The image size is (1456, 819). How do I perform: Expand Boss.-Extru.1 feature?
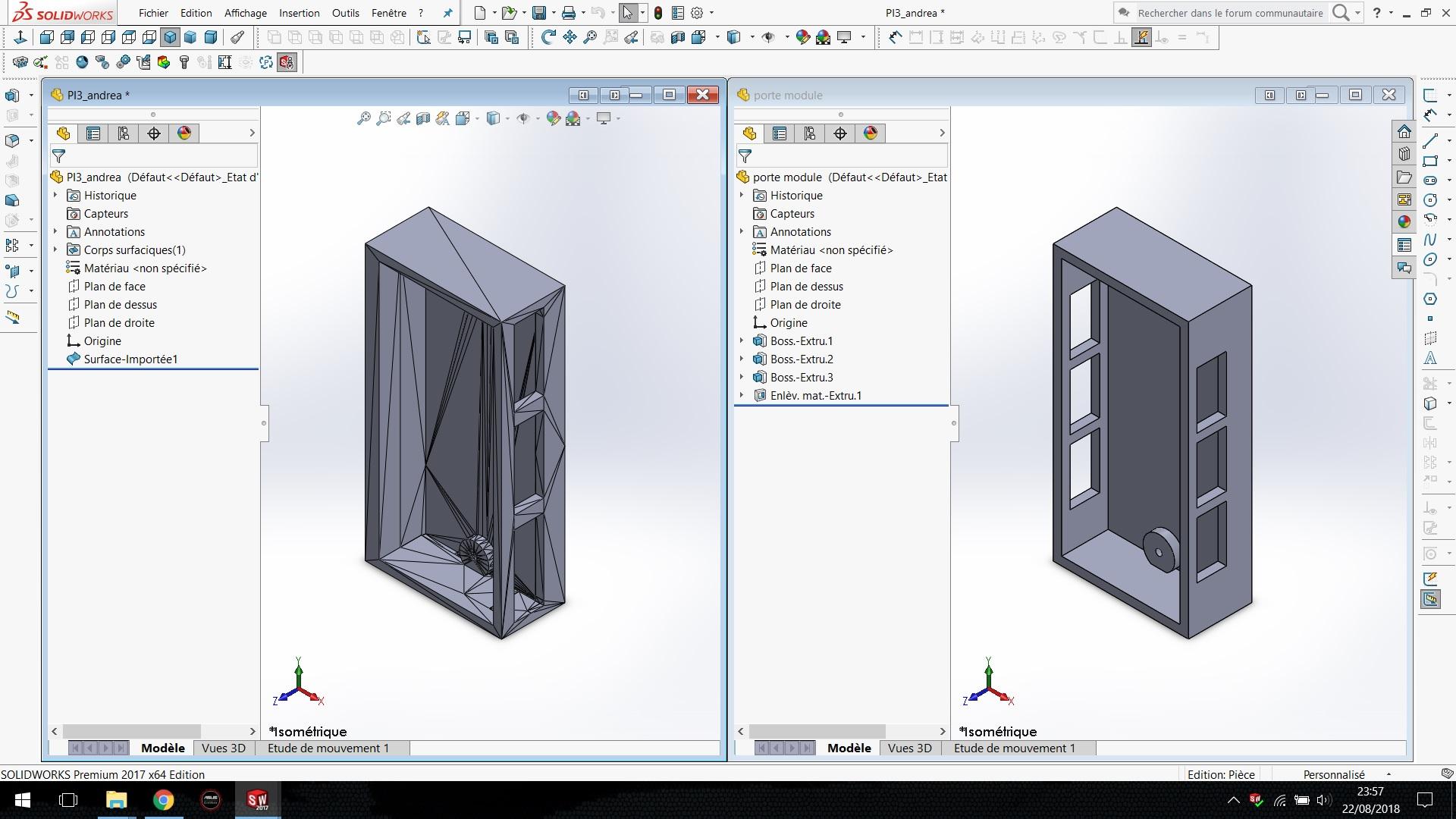742,340
